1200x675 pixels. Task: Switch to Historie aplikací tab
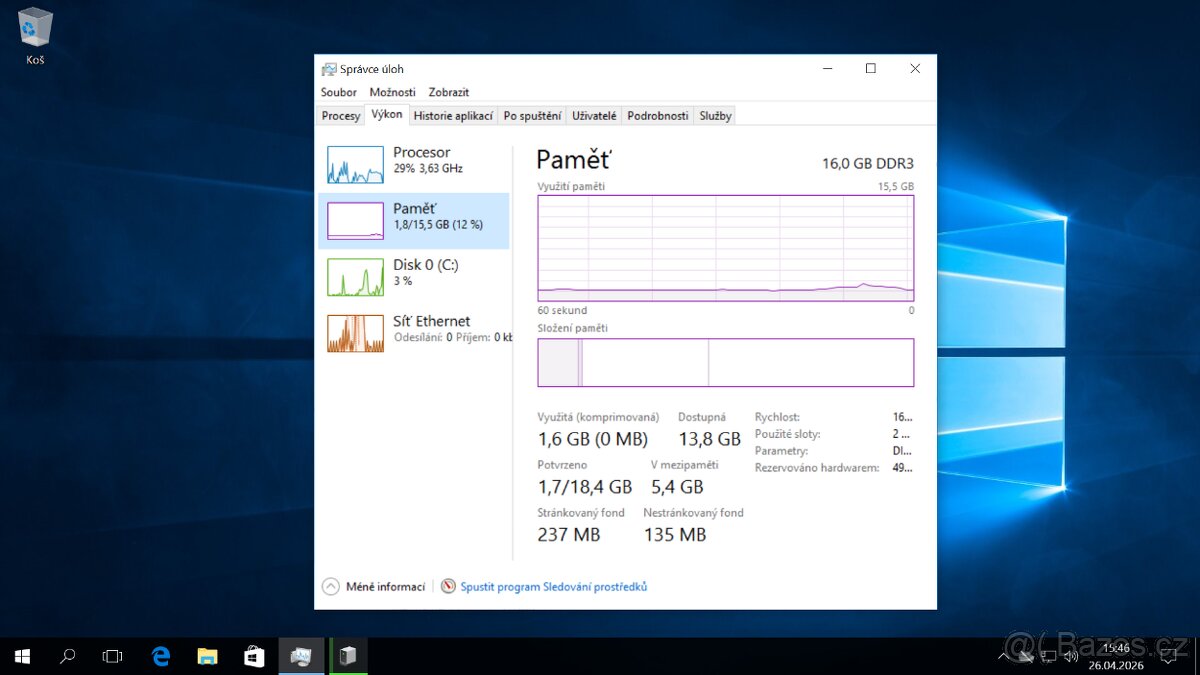(x=453, y=116)
